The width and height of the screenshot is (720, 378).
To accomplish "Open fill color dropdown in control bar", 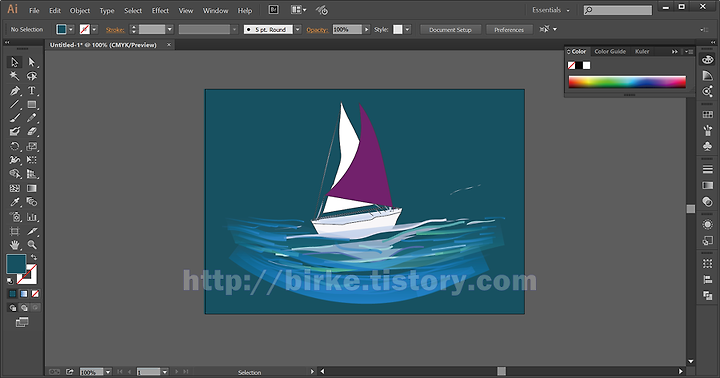I will tap(71, 29).
